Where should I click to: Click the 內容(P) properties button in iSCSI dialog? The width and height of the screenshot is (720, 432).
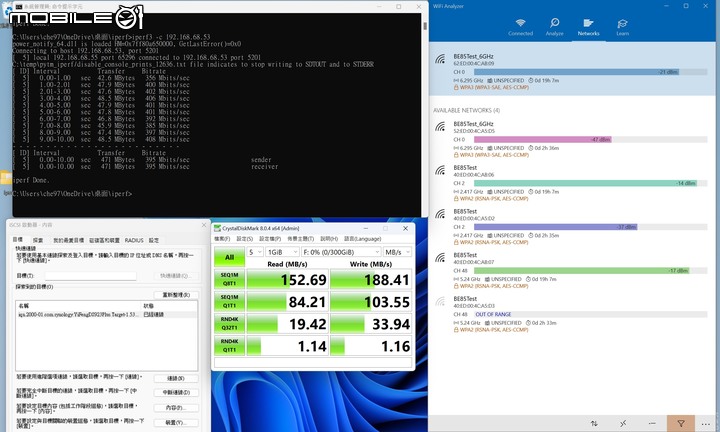176,408
